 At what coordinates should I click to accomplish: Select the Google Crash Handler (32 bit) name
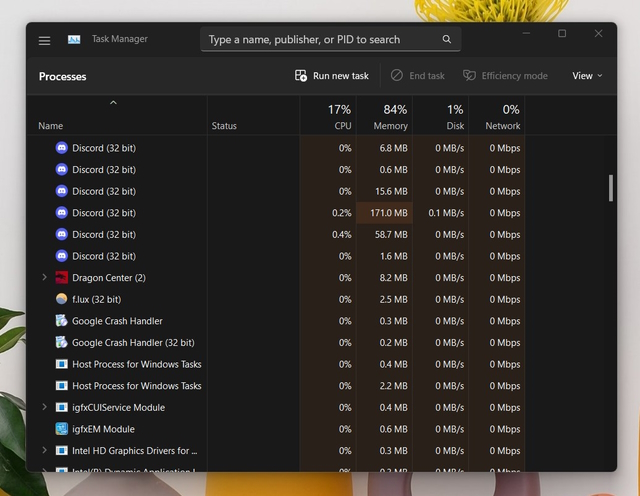click(133, 343)
